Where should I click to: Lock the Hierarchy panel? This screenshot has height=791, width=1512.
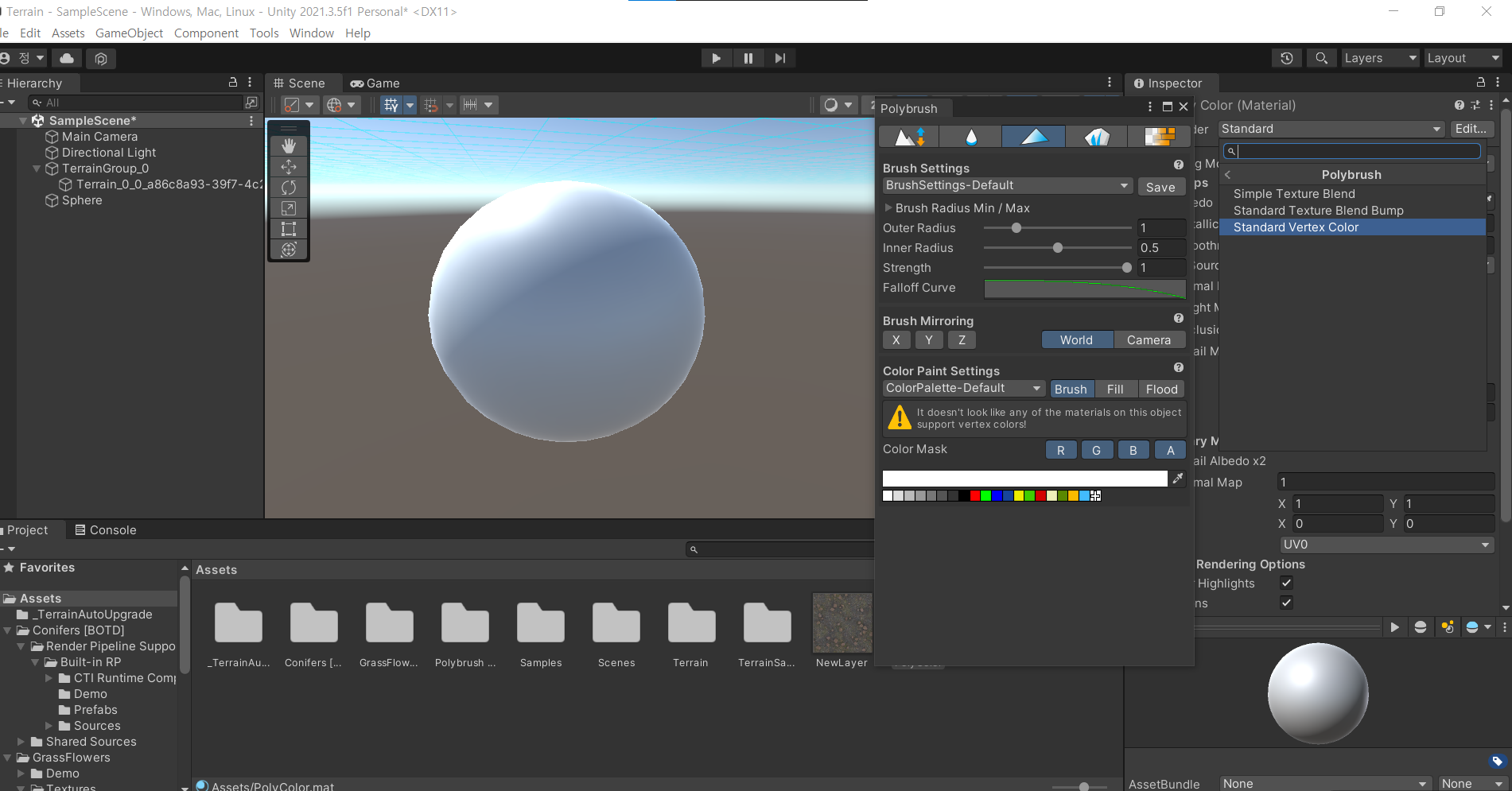233,82
